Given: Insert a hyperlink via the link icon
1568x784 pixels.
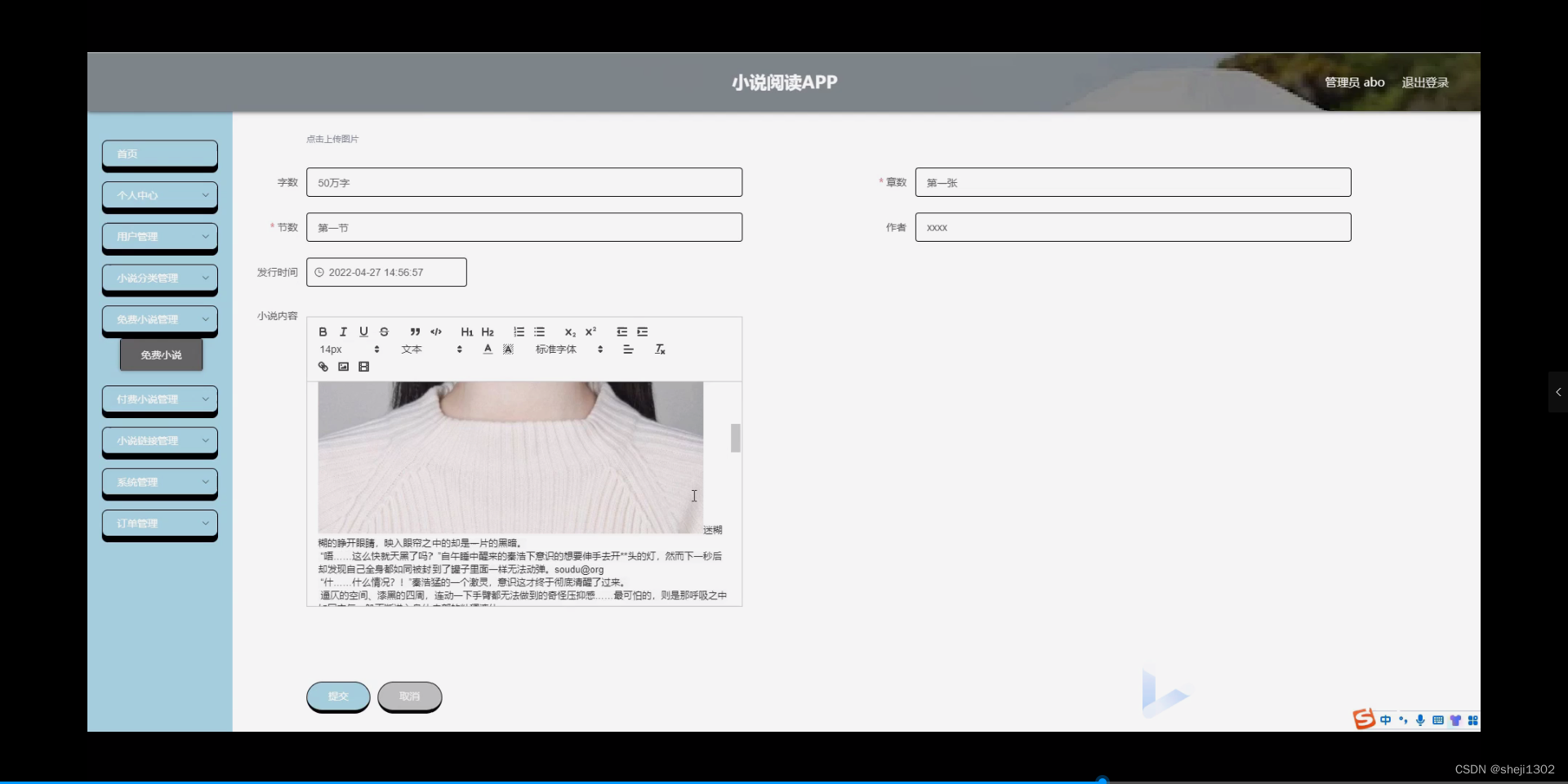Looking at the screenshot, I should (x=323, y=367).
